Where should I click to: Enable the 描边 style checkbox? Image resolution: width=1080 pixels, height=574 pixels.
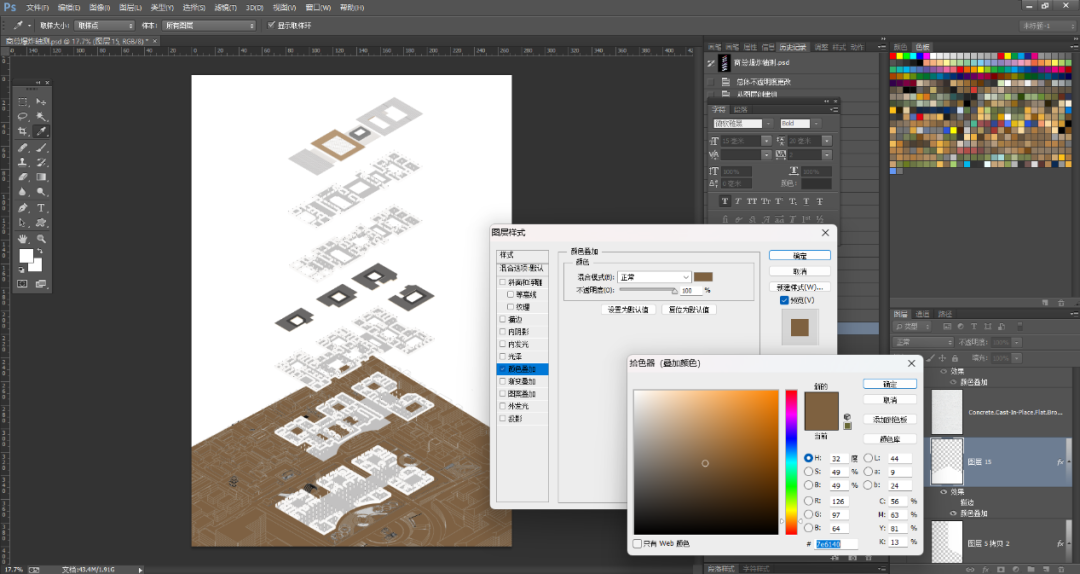pos(502,319)
